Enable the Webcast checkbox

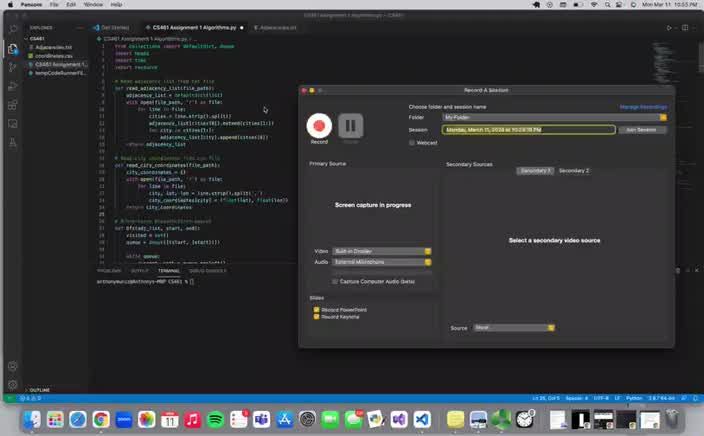pyautogui.click(x=412, y=142)
